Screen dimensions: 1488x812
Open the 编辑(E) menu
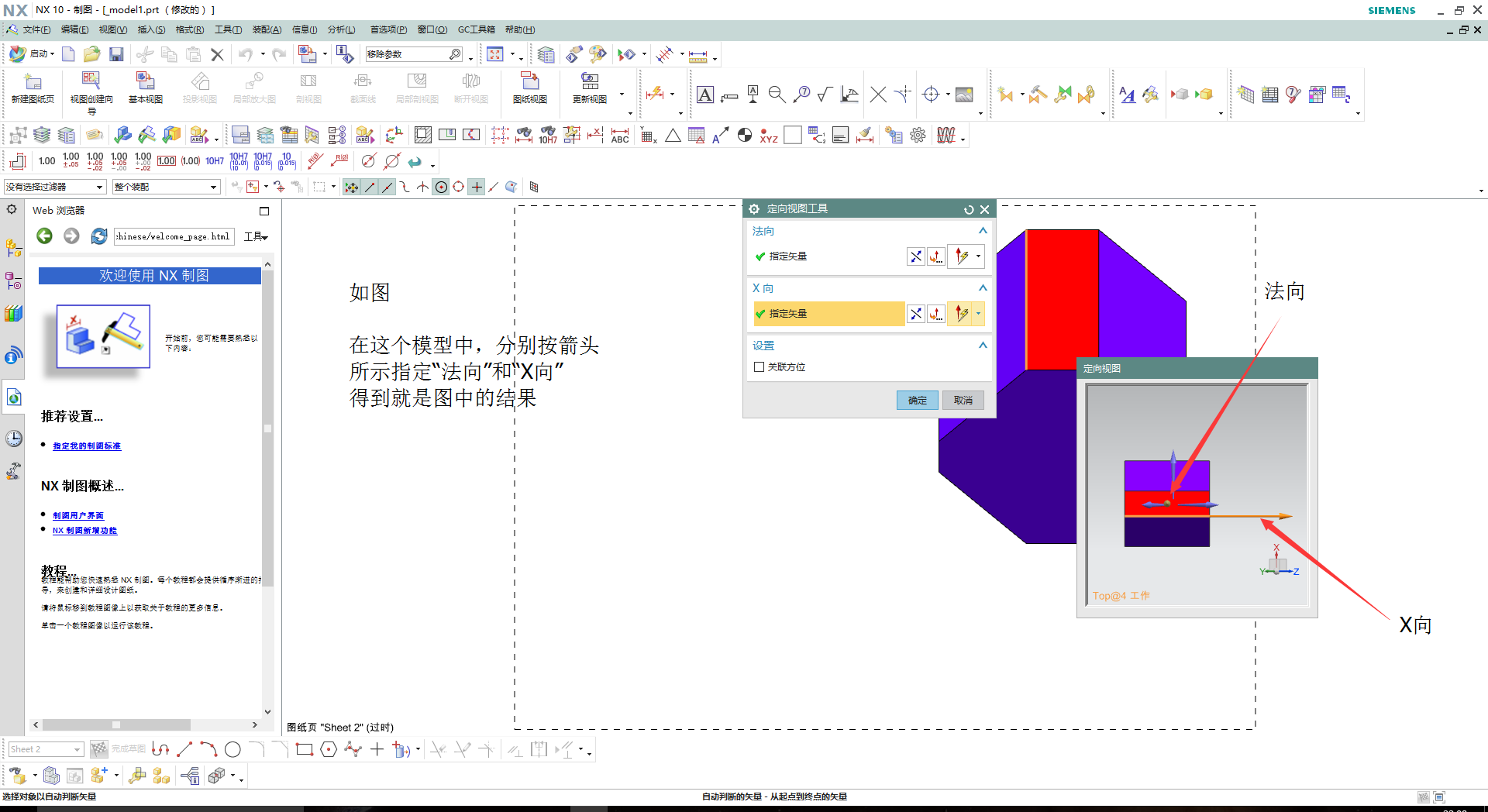(x=74, y=29)
